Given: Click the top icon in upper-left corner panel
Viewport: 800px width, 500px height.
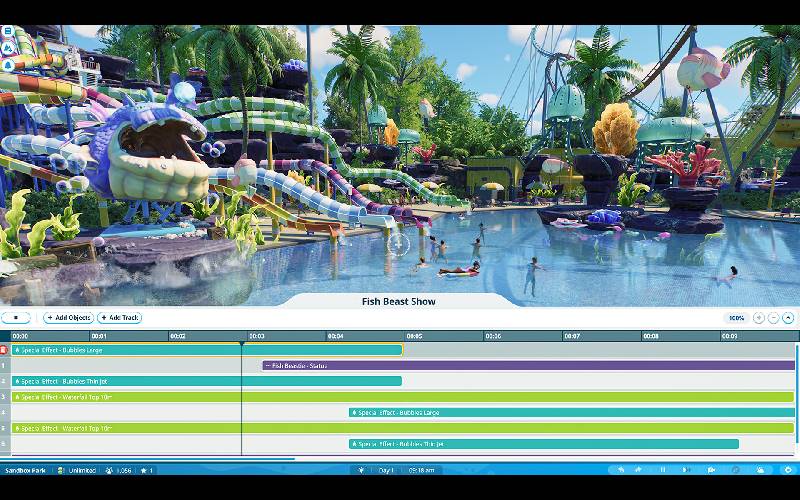Looking at the screenshot, I should point(7,31).
